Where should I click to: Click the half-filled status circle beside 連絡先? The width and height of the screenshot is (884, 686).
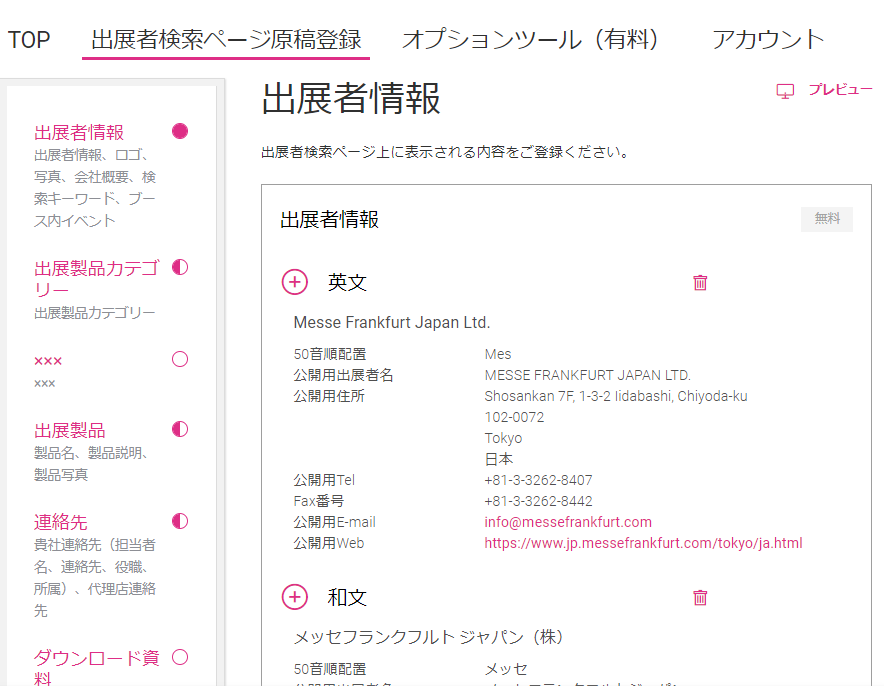tap(180, 521)
